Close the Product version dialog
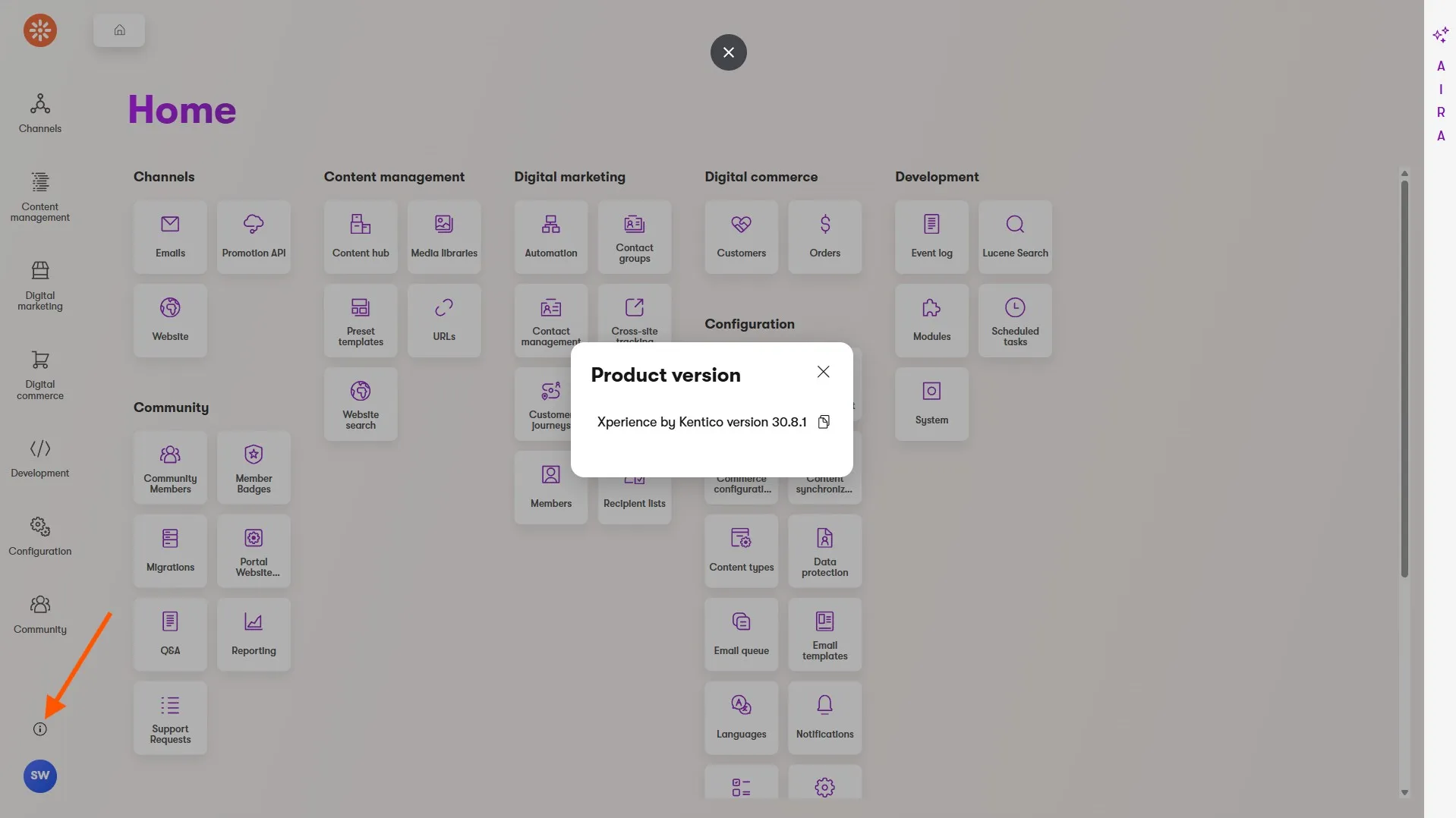 (823, 372)
